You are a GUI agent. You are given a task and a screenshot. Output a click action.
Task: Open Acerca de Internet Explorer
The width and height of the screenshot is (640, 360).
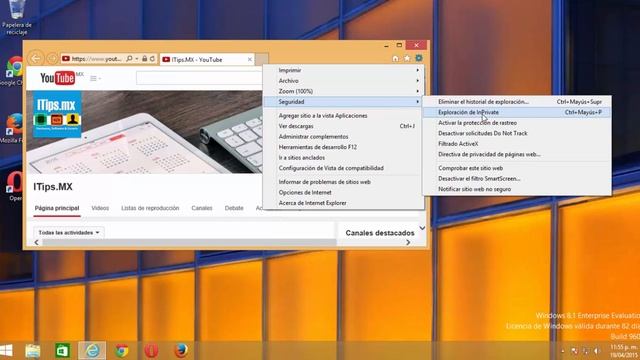tap(344, 203)
